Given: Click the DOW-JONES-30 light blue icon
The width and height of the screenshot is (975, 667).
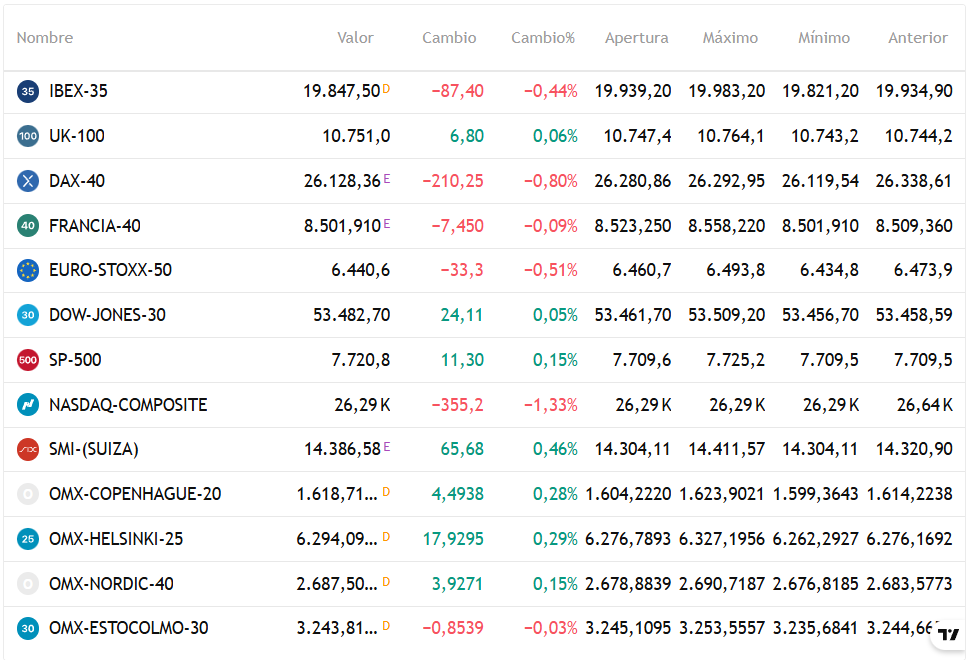Looking at the screenshot, I should [x=28, y=315].
